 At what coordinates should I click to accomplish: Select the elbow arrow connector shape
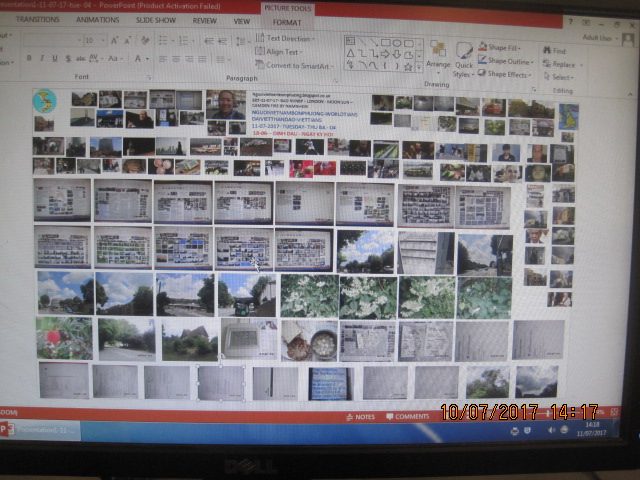coord(373,53)
